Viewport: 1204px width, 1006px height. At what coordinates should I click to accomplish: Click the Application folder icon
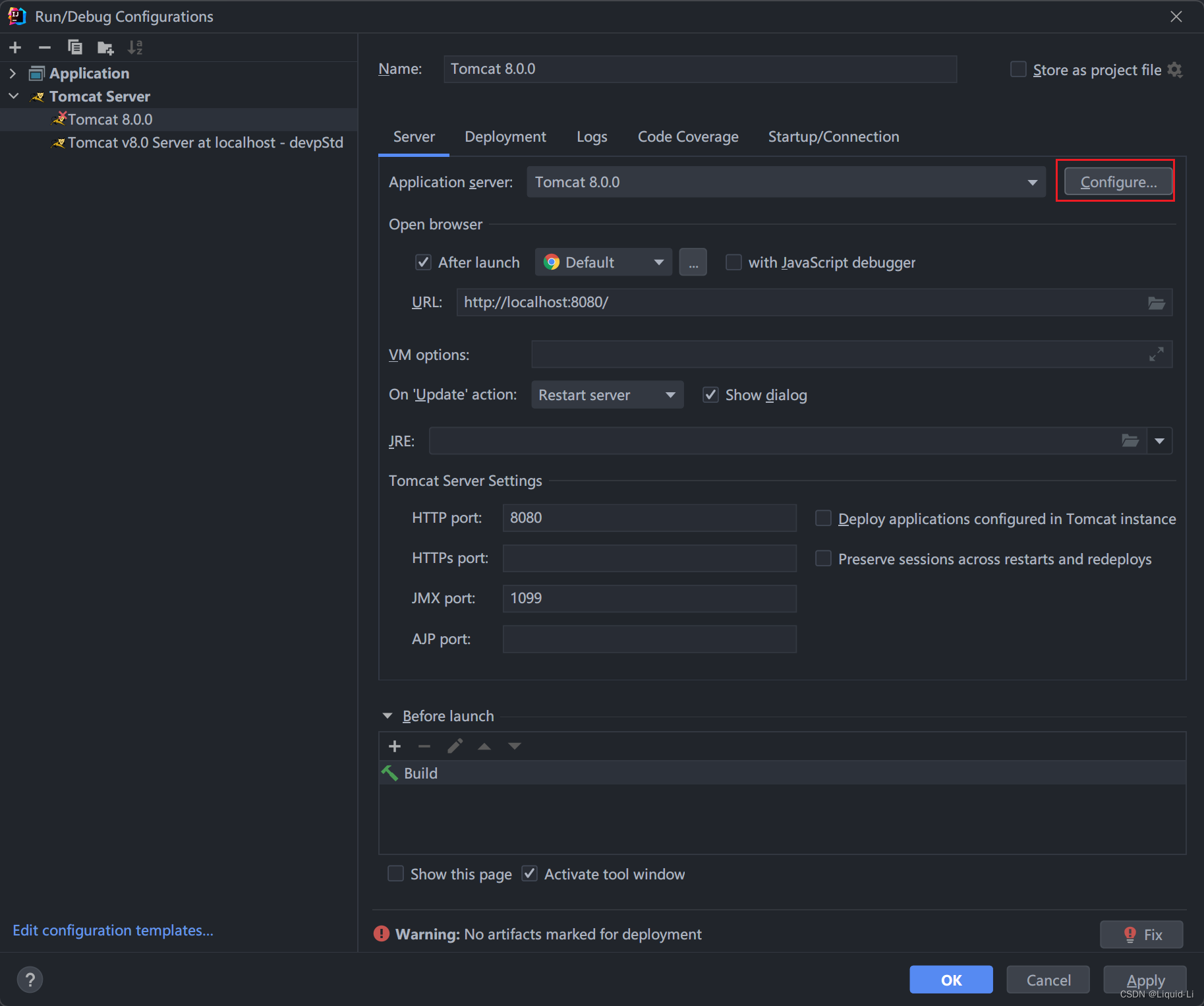37,73
